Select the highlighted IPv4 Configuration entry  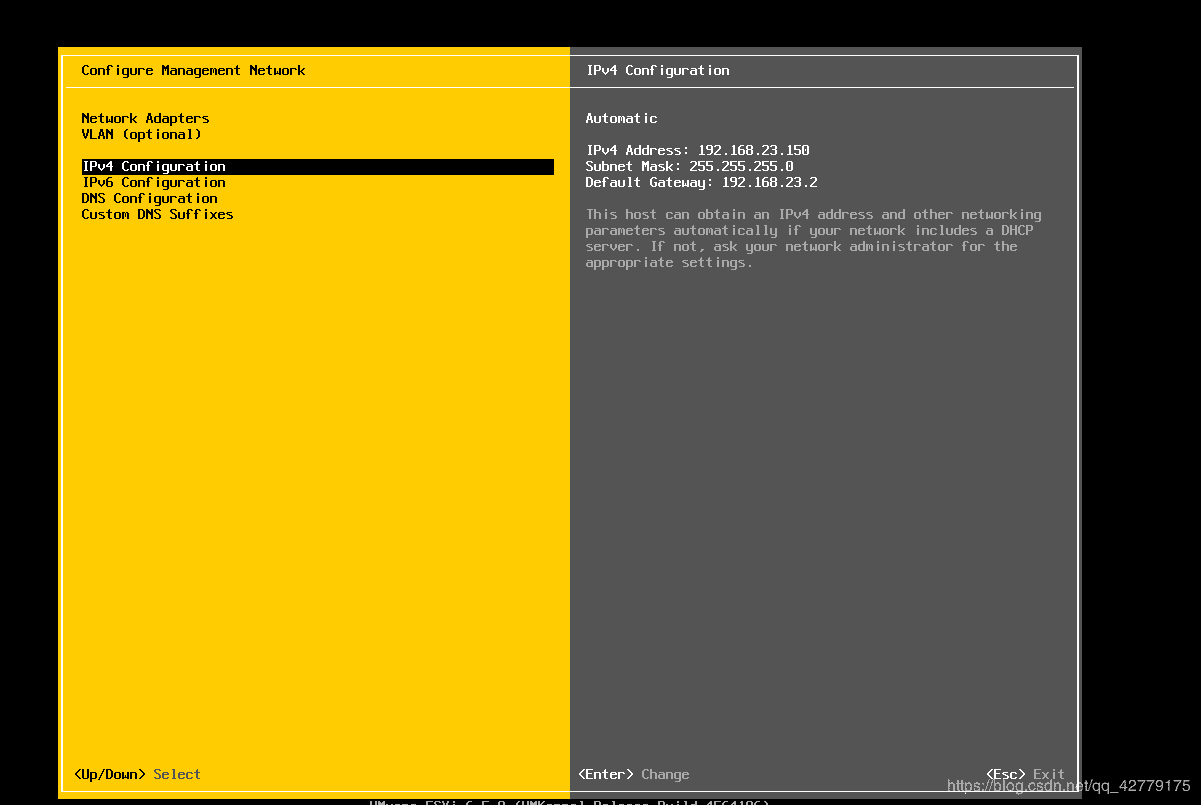pyautogui.click(x=153, y=166)
